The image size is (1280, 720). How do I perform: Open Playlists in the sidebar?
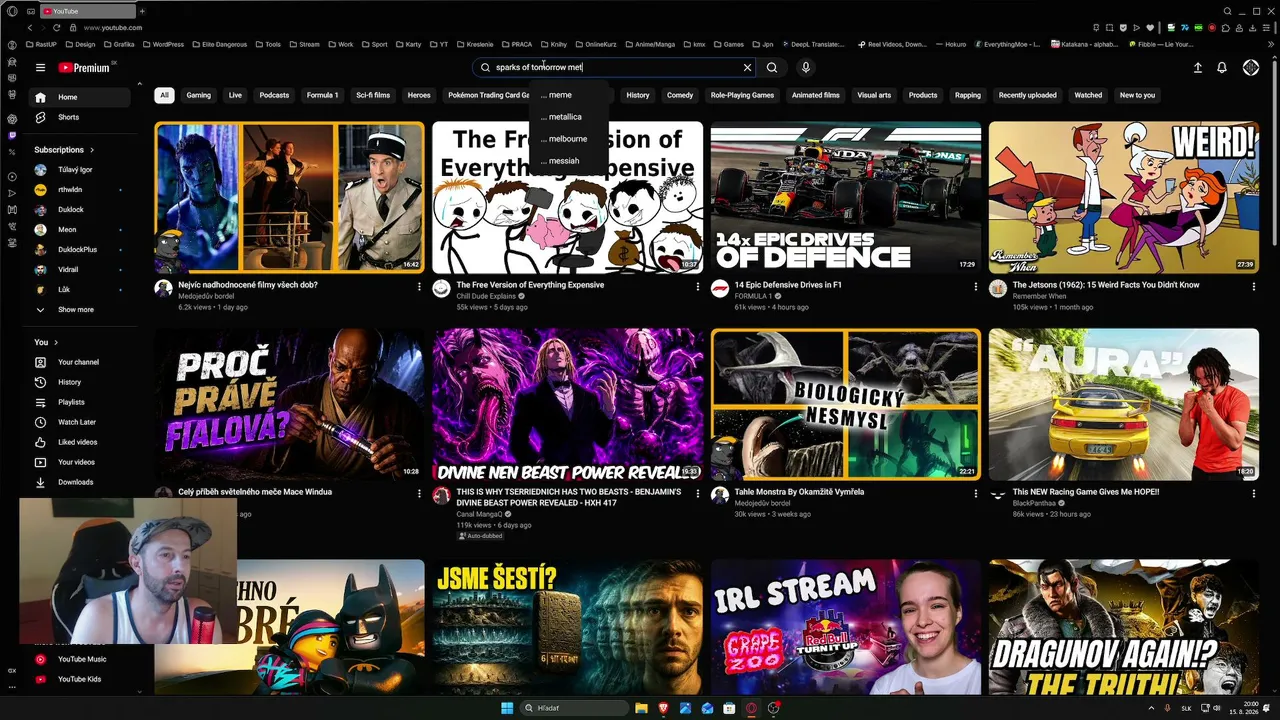click(80, 402)
